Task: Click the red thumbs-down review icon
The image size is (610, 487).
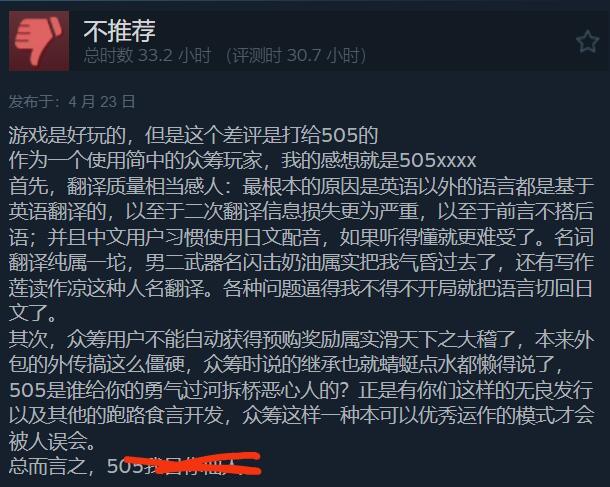Action: coord(39,41)
